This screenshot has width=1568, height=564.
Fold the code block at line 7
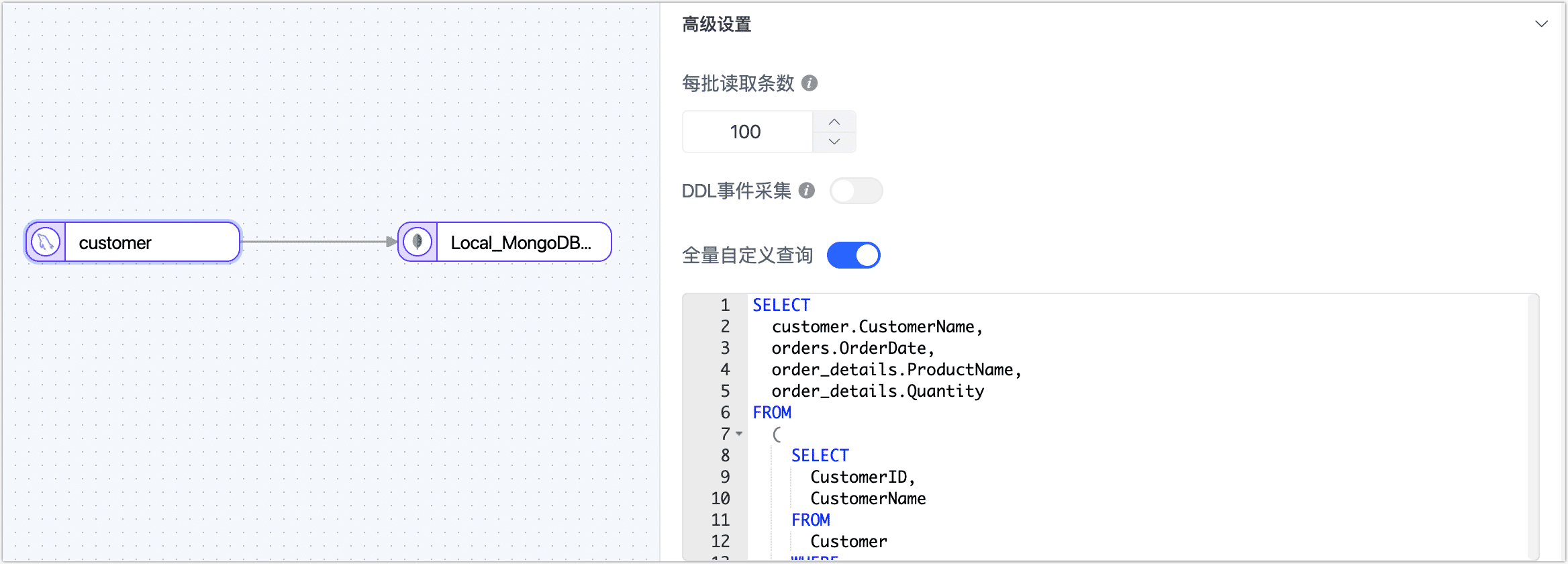tap(739, 434)
